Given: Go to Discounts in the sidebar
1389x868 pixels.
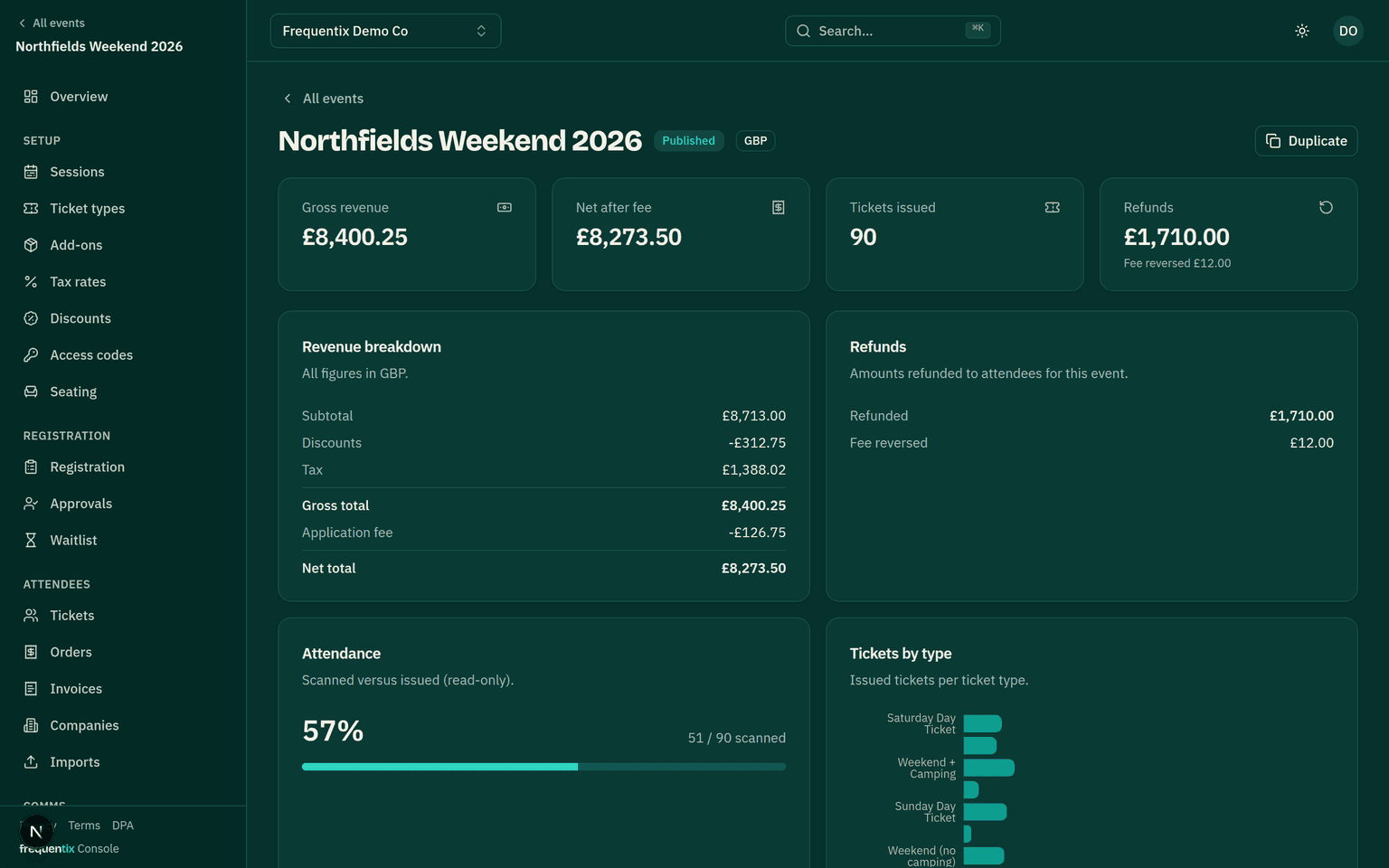Looking at the screenshot, I should [123, 318].
